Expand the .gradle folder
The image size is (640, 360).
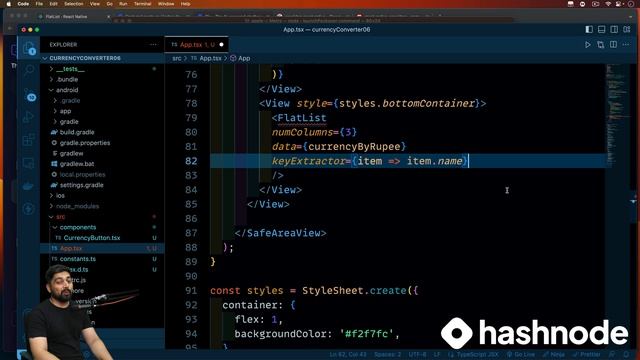click(x=70, y=100)
